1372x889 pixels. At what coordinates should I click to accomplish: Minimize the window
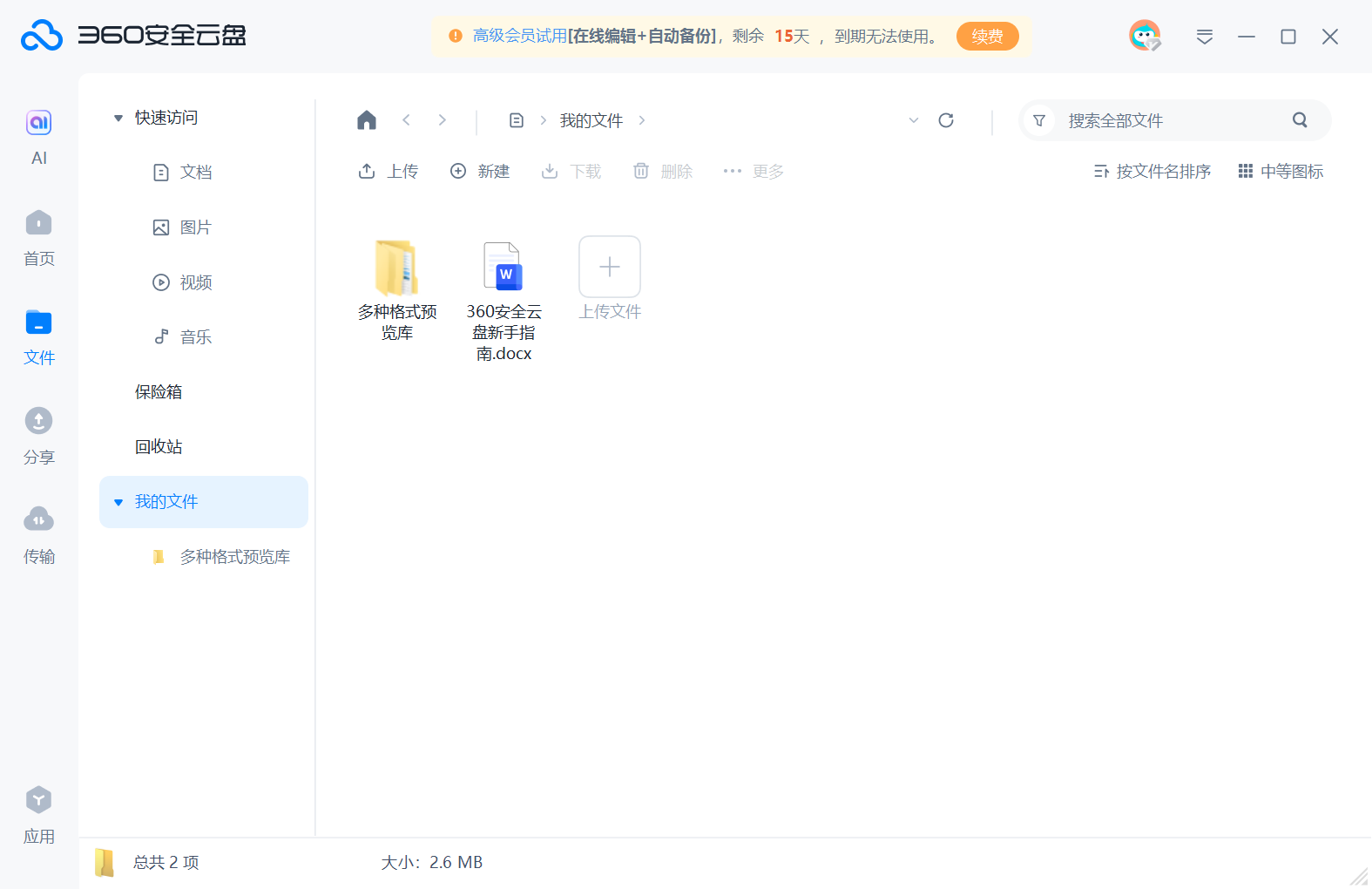pos(1247,37)
